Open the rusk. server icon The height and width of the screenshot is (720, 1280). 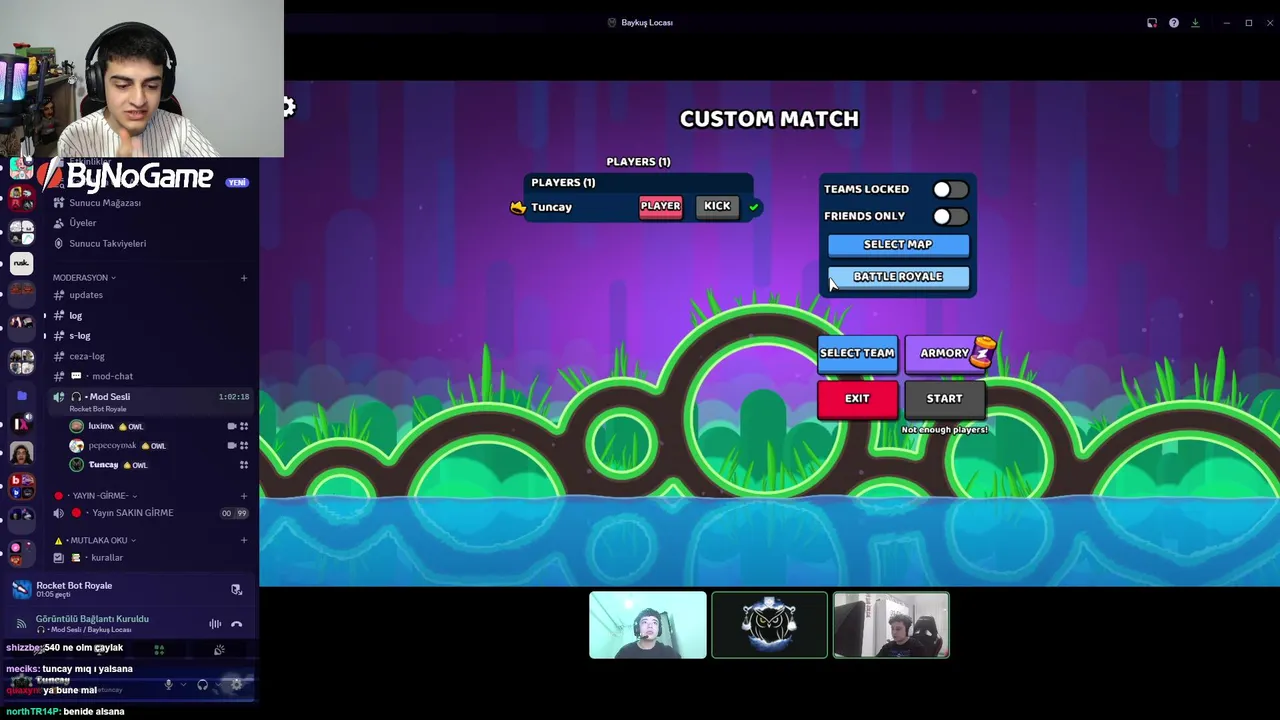tap(21, 263)
